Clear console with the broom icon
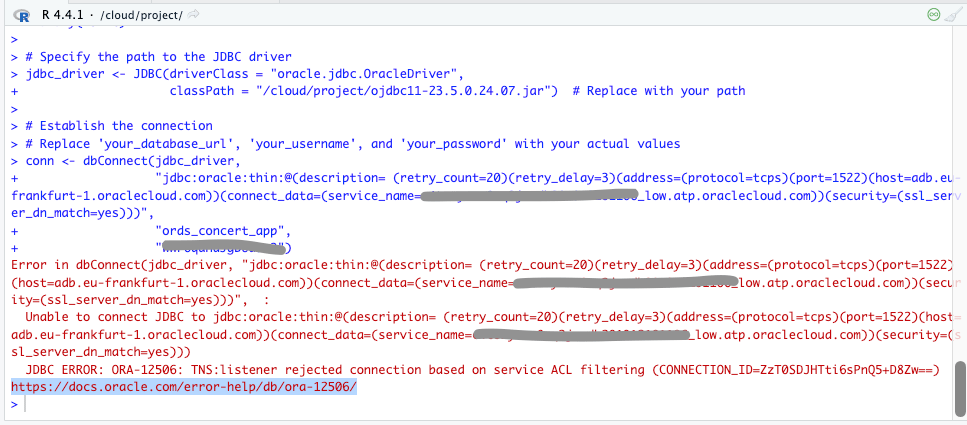 pos(953,14)
